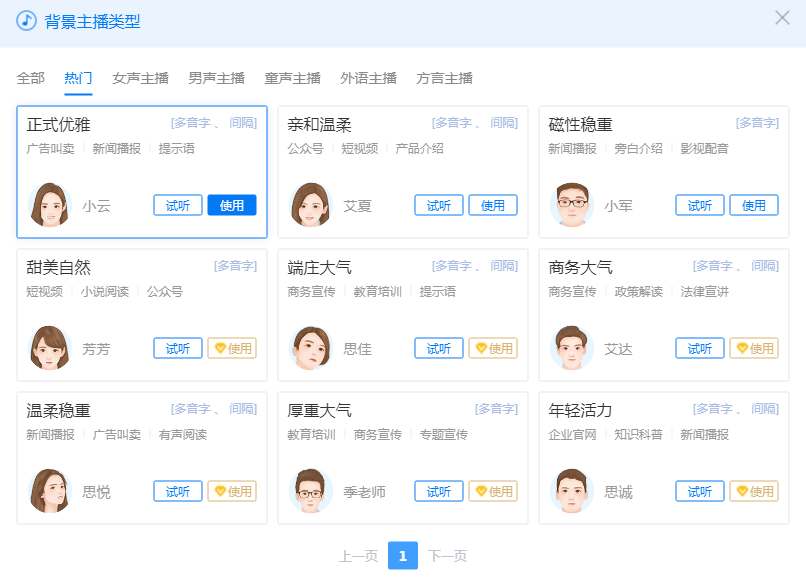Listen to 艾达's voice sample

pyautogui.click(x=700, y=349)
